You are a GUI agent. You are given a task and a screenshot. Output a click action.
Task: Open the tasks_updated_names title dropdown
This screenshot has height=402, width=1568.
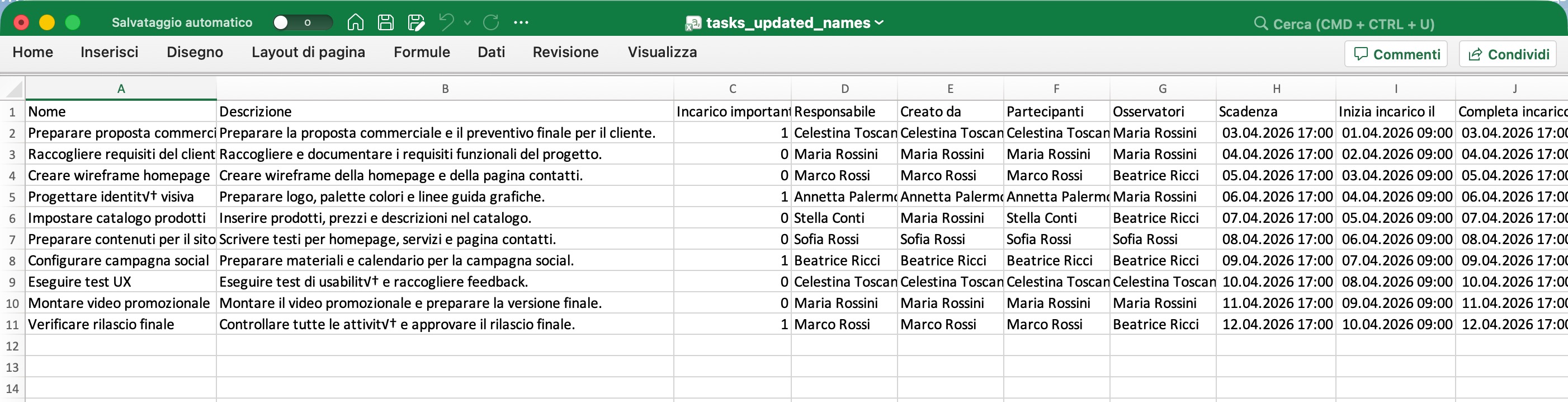coord(879,22)
